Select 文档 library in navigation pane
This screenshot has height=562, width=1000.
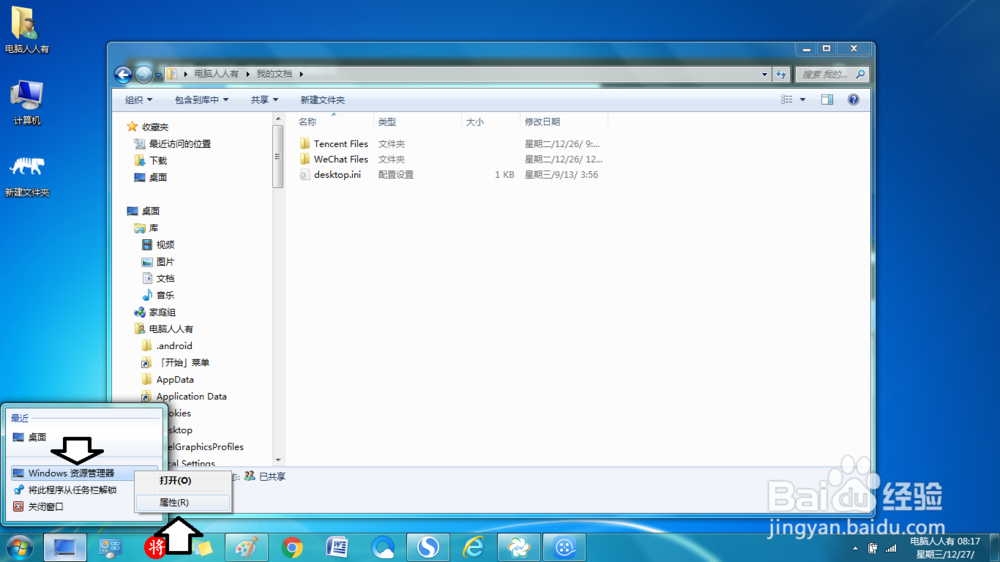pyautogui.click(x=165, y=278)
